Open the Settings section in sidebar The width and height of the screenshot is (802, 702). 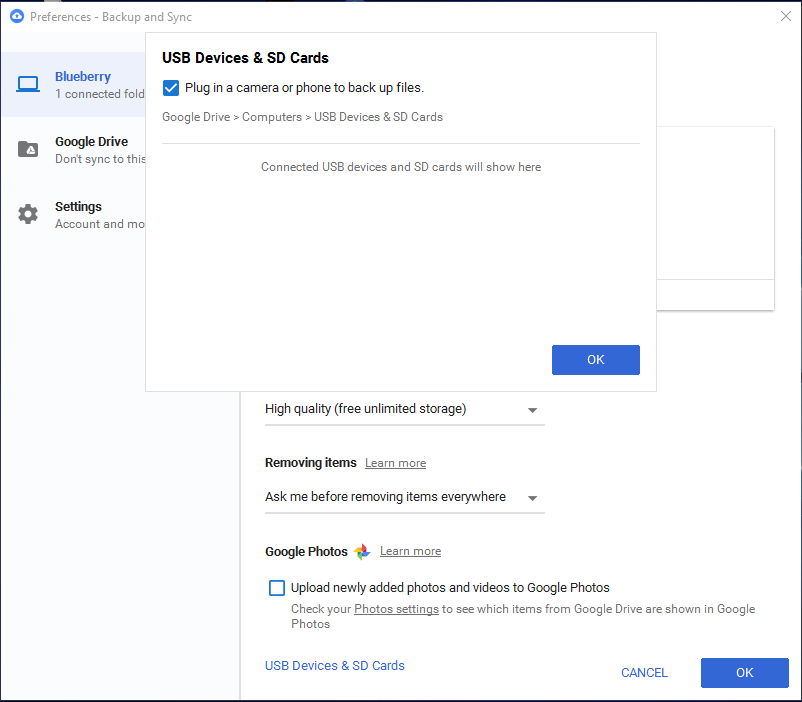tap(74, 214)
